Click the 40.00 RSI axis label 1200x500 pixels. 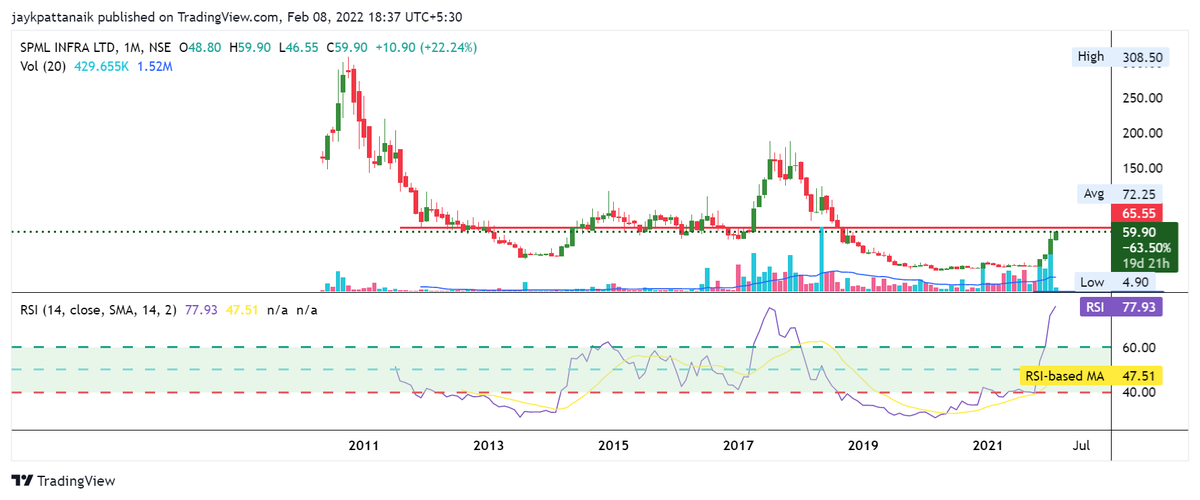[x=1141, y=392]
